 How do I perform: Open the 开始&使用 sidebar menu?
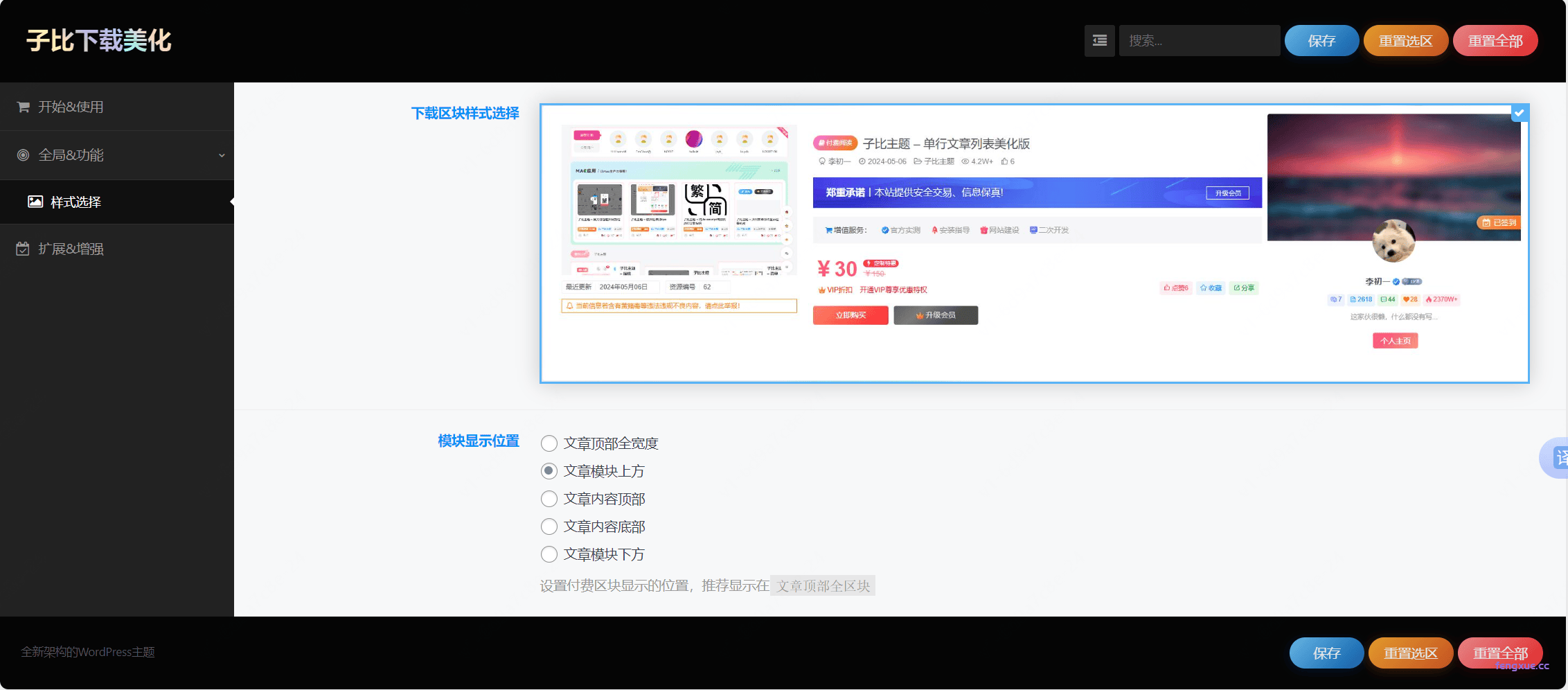point(71,107)
